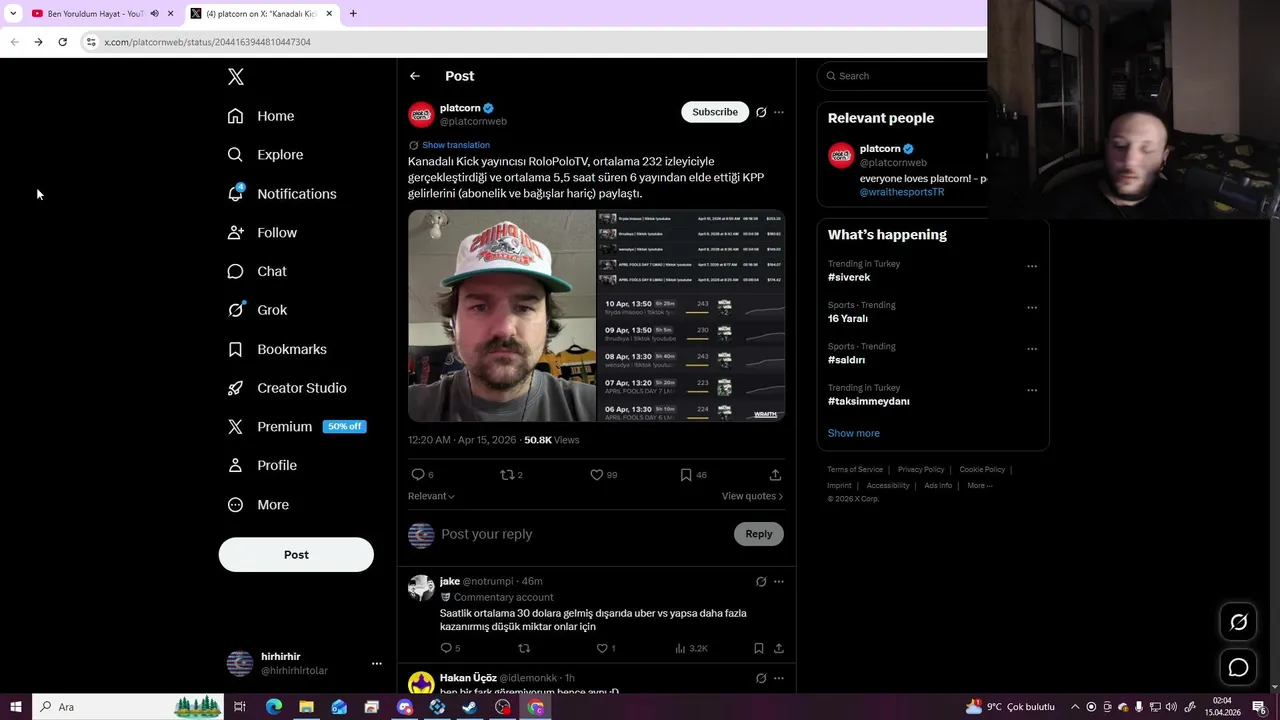Screen dimensions: 1280x720
Task: Go to Profile page
Action: 262,466
